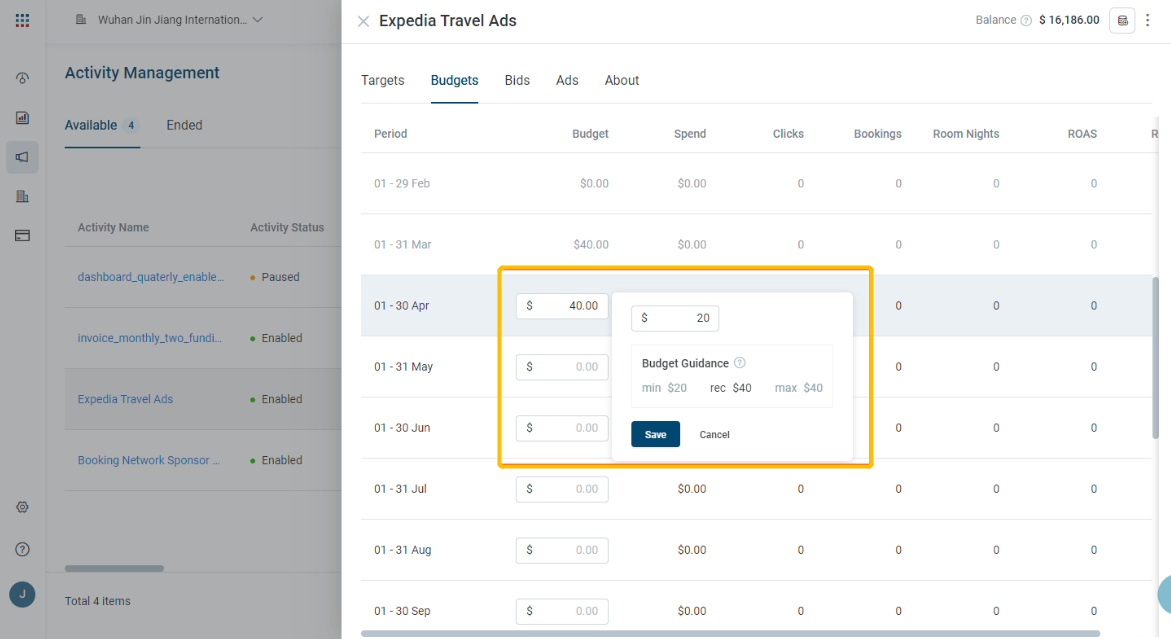Click the Activity Status column header
Image resolution: width=1171 pixels, height=639 pixels.
287,228
